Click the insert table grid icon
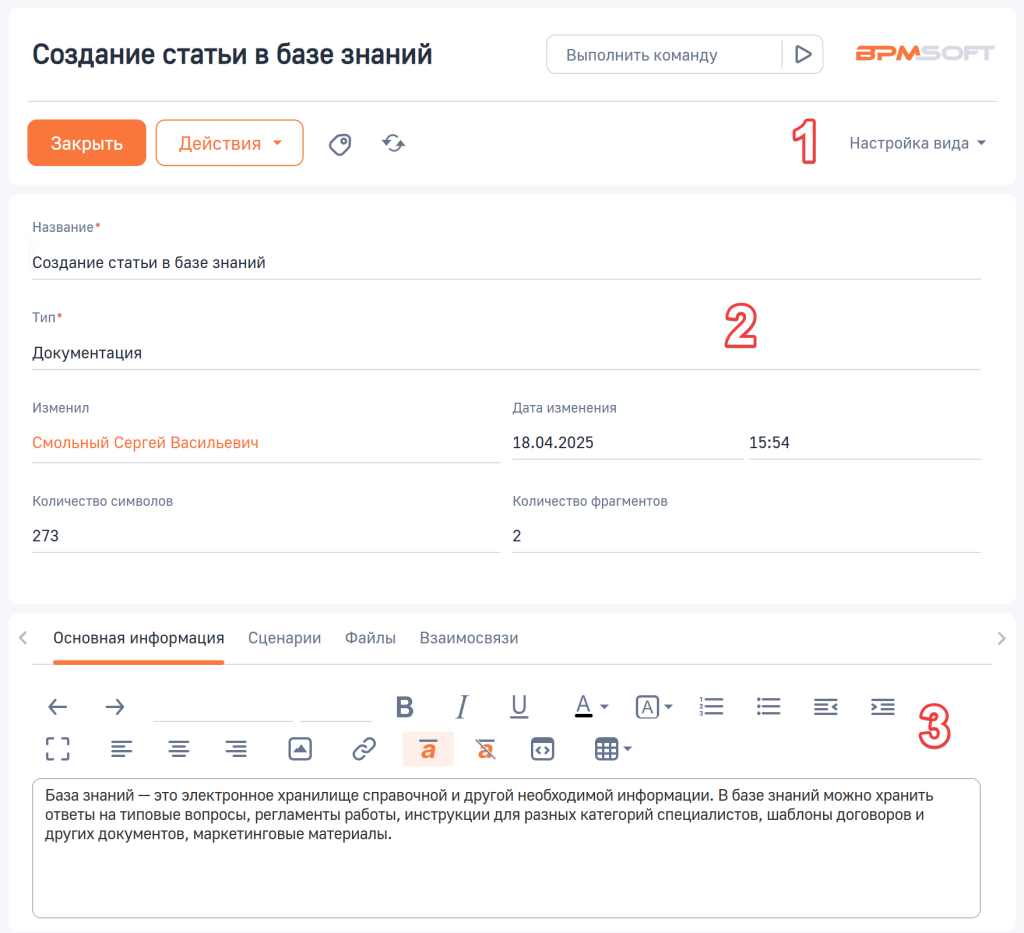This screenshot has height=933, width=1024. pyautogui.click(x=606, y=749)
